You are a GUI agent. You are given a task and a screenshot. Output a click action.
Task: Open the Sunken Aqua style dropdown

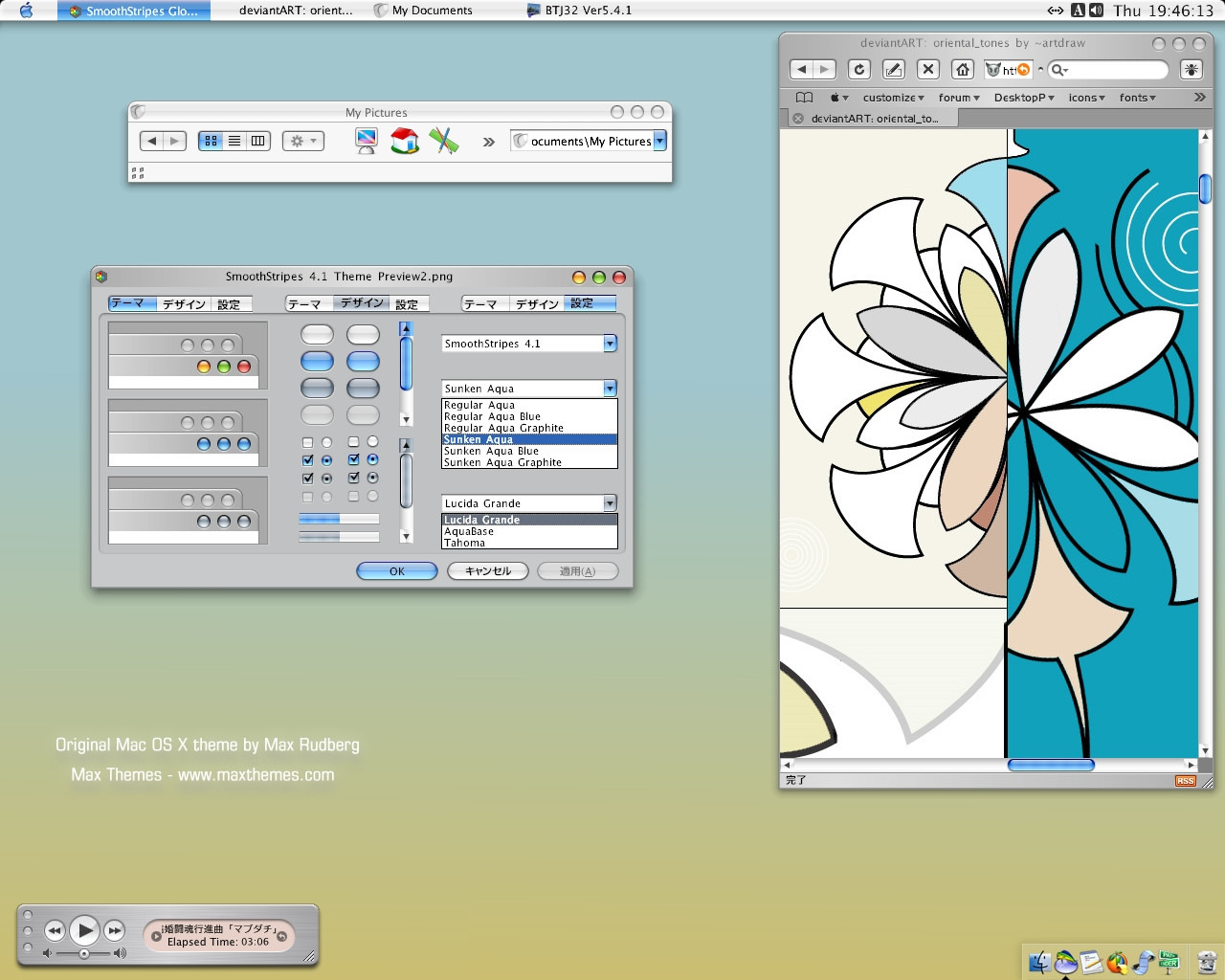pos(610,389)
